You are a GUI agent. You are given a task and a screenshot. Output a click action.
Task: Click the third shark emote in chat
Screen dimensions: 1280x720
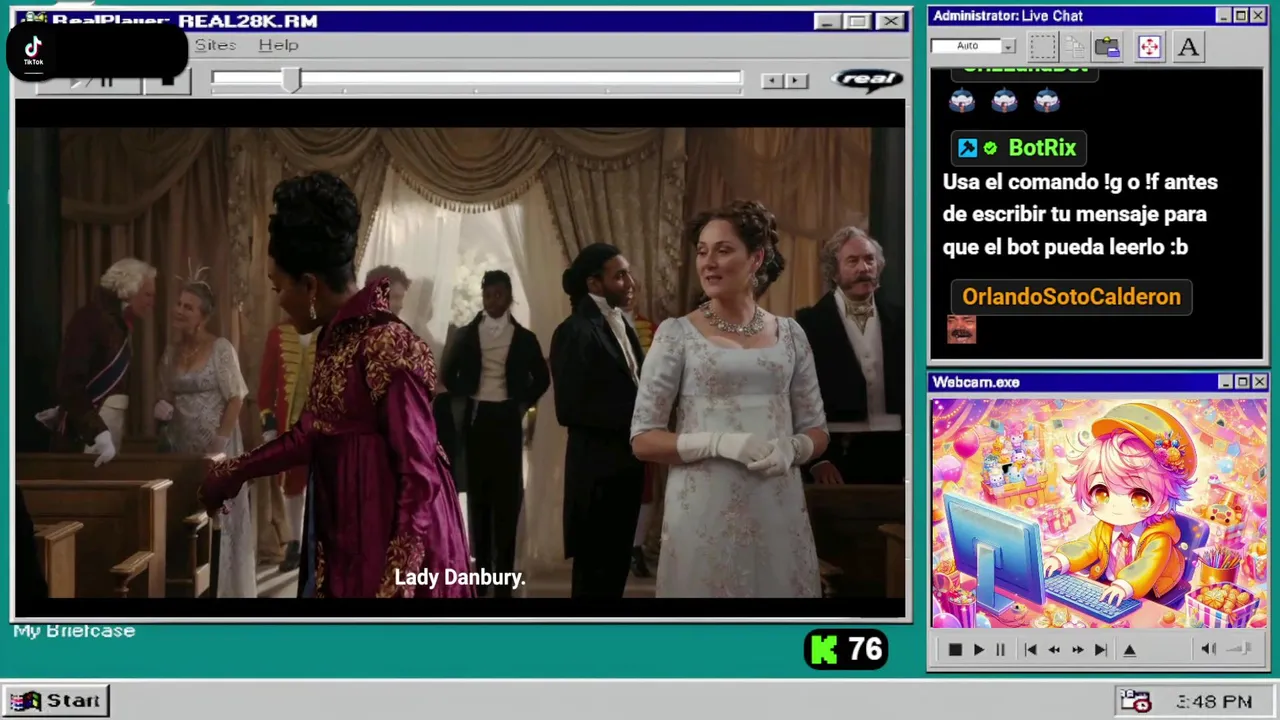pyautogui.click(x=1047, y=101)
